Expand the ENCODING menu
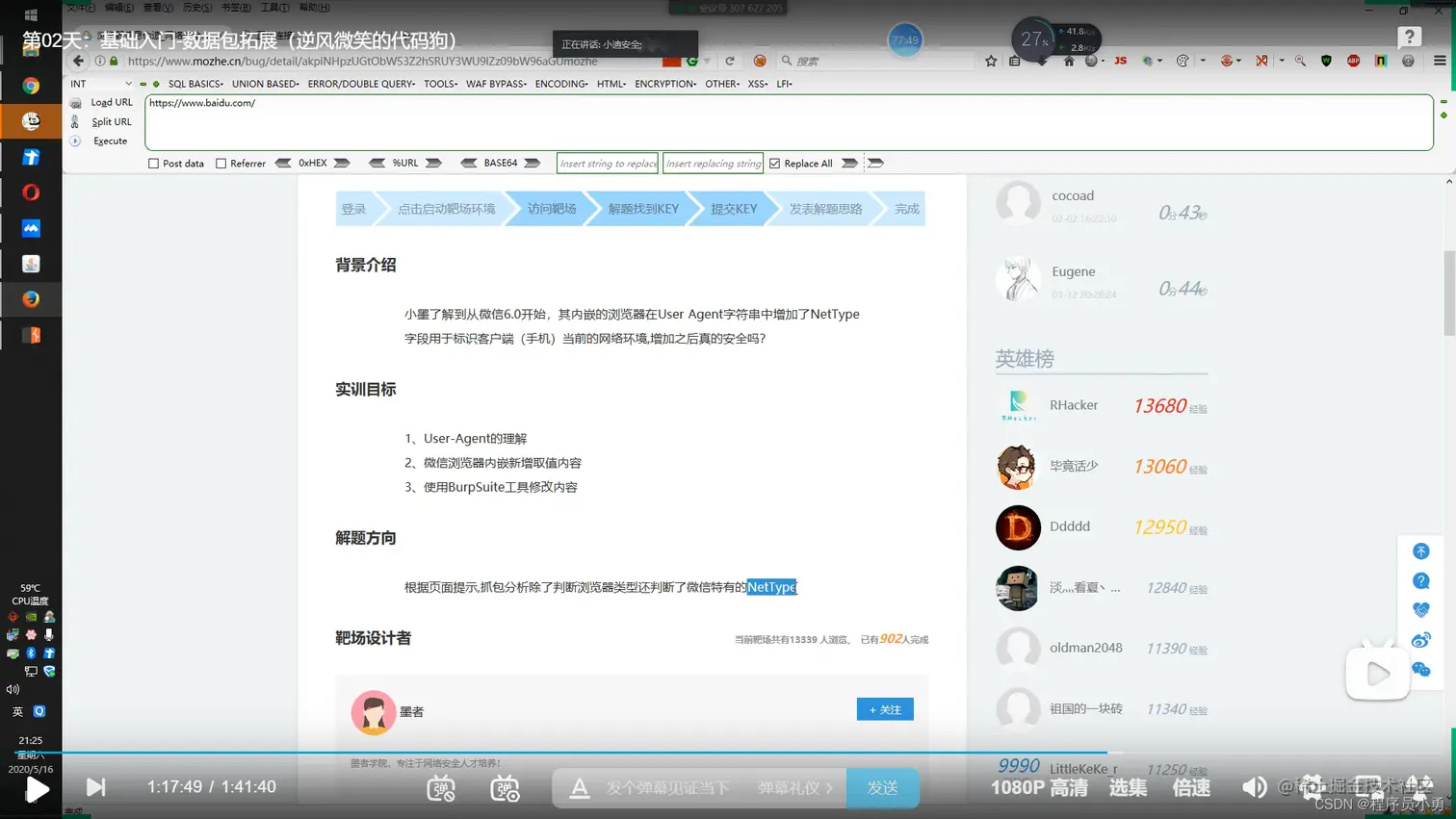The image size is (1456, 819). tap(561, 84)
